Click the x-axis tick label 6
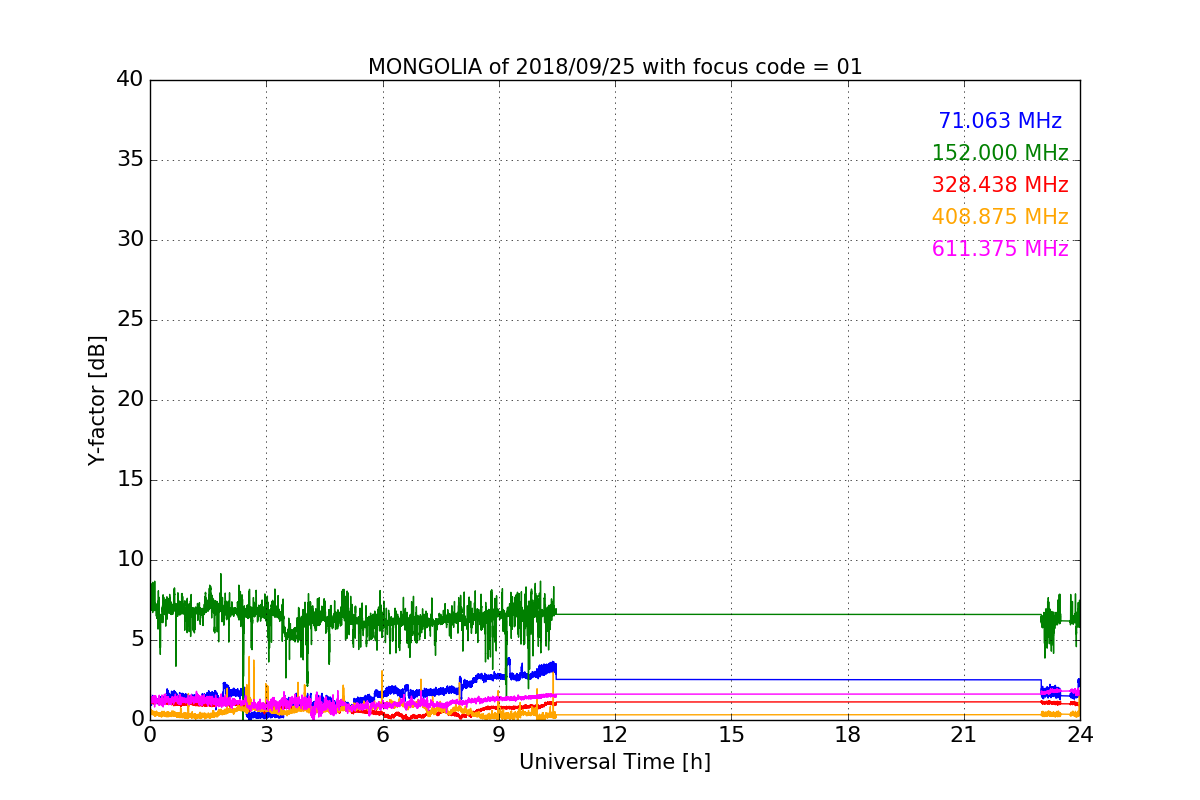The width and height of the screenshot is (1200, 800). 383,735
